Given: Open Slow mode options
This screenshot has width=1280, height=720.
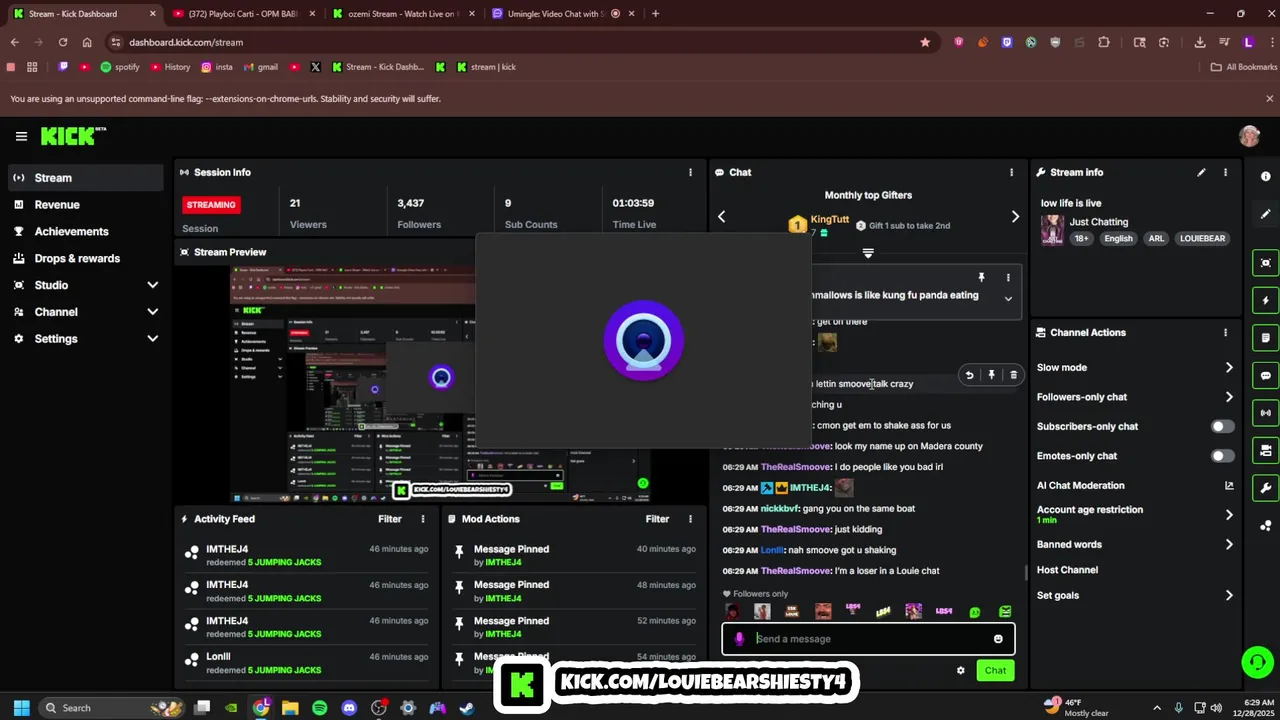Looking at the screenshot, I should 1135,367.
